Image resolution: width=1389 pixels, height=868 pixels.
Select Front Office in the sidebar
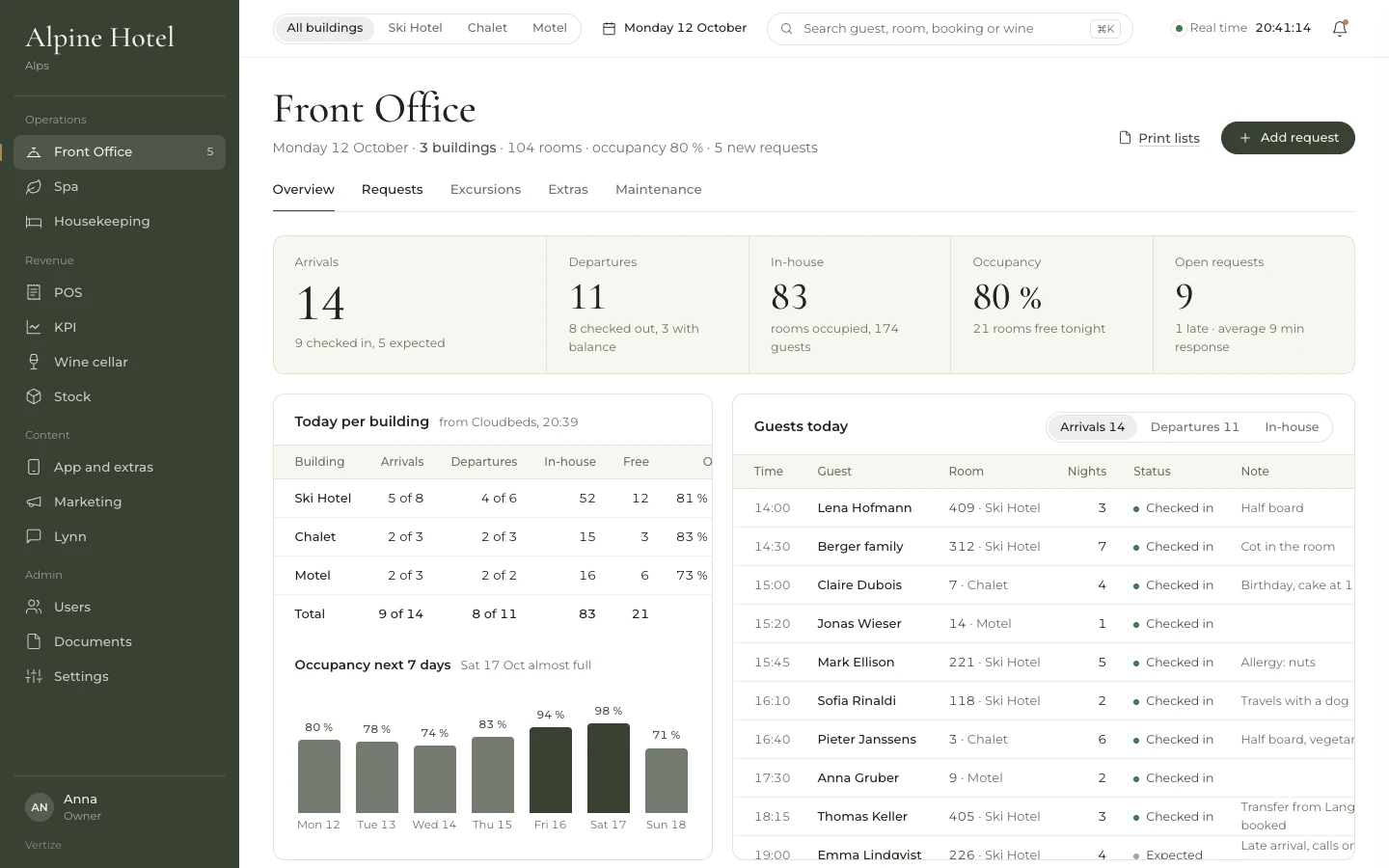[x=120, y=152]
